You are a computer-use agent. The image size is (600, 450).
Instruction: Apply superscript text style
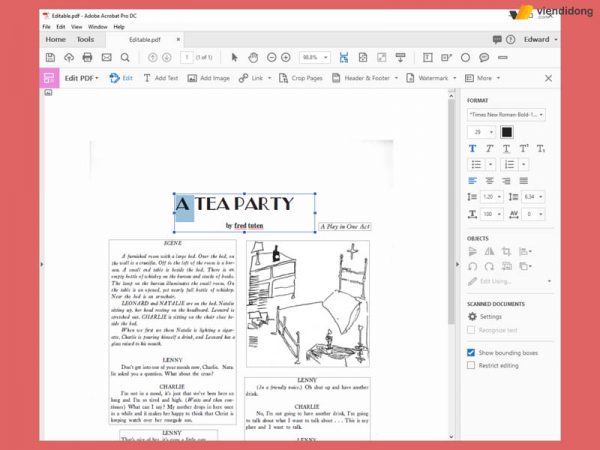523,148
